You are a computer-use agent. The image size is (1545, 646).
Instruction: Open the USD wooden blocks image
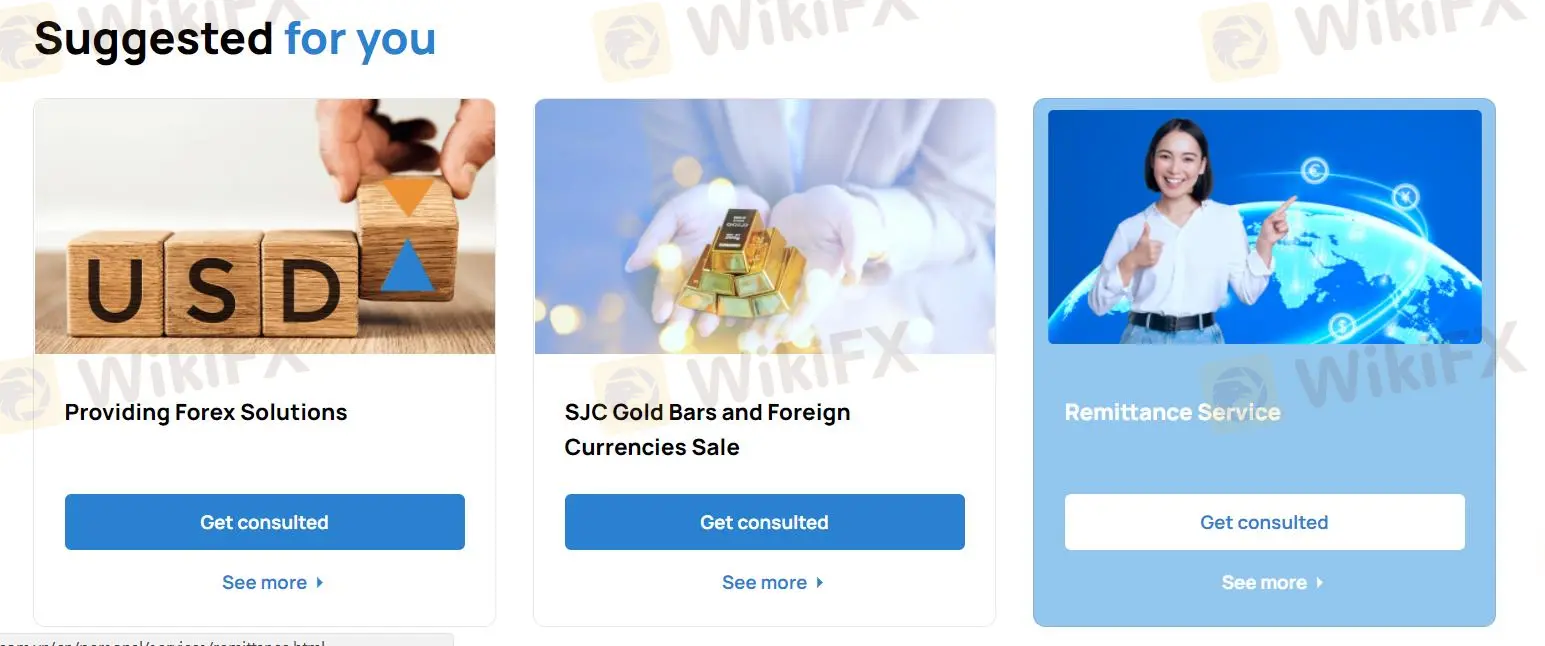point(265,226)
